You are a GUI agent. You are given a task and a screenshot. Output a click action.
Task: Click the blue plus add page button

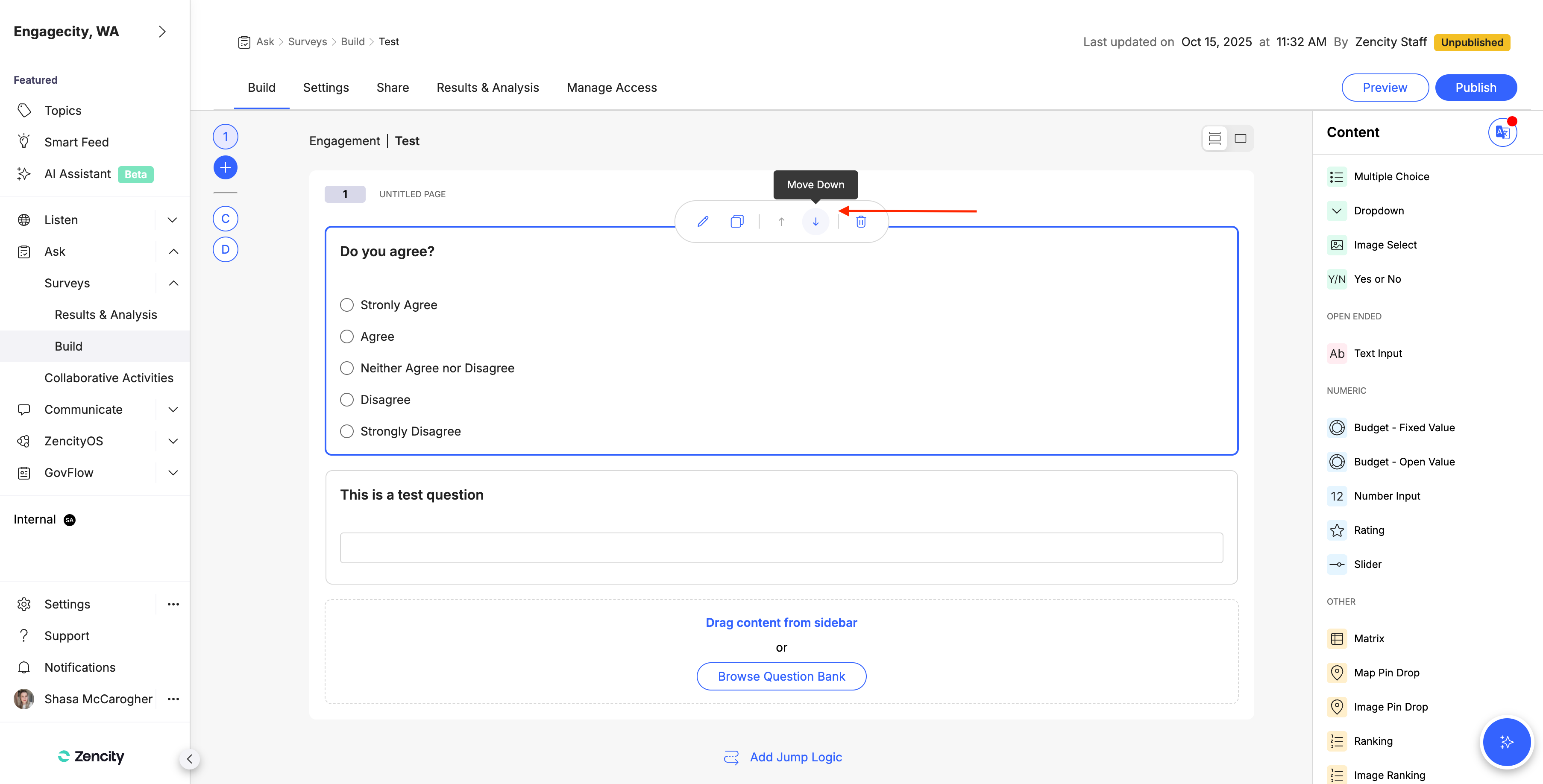tap(225, 168)
